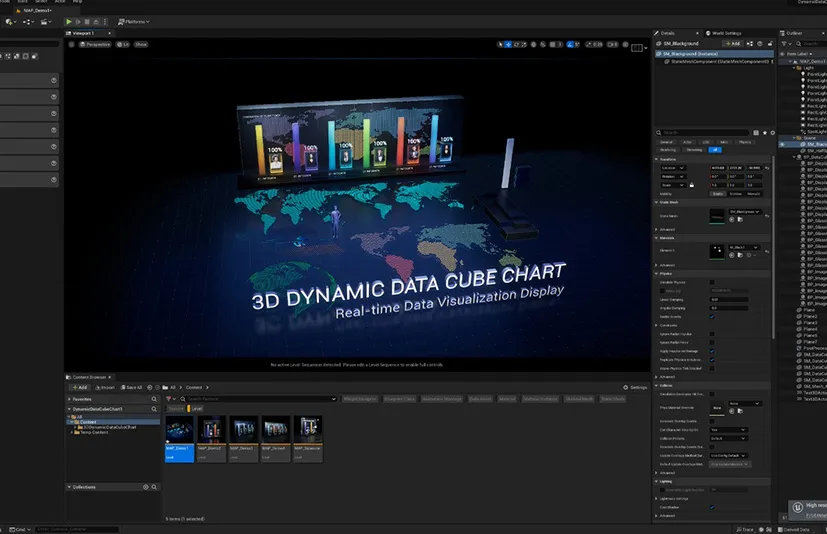Screen dimensions: 827x534
Task: Add a new collection with plus icon
Action: [x=146, y=487]
